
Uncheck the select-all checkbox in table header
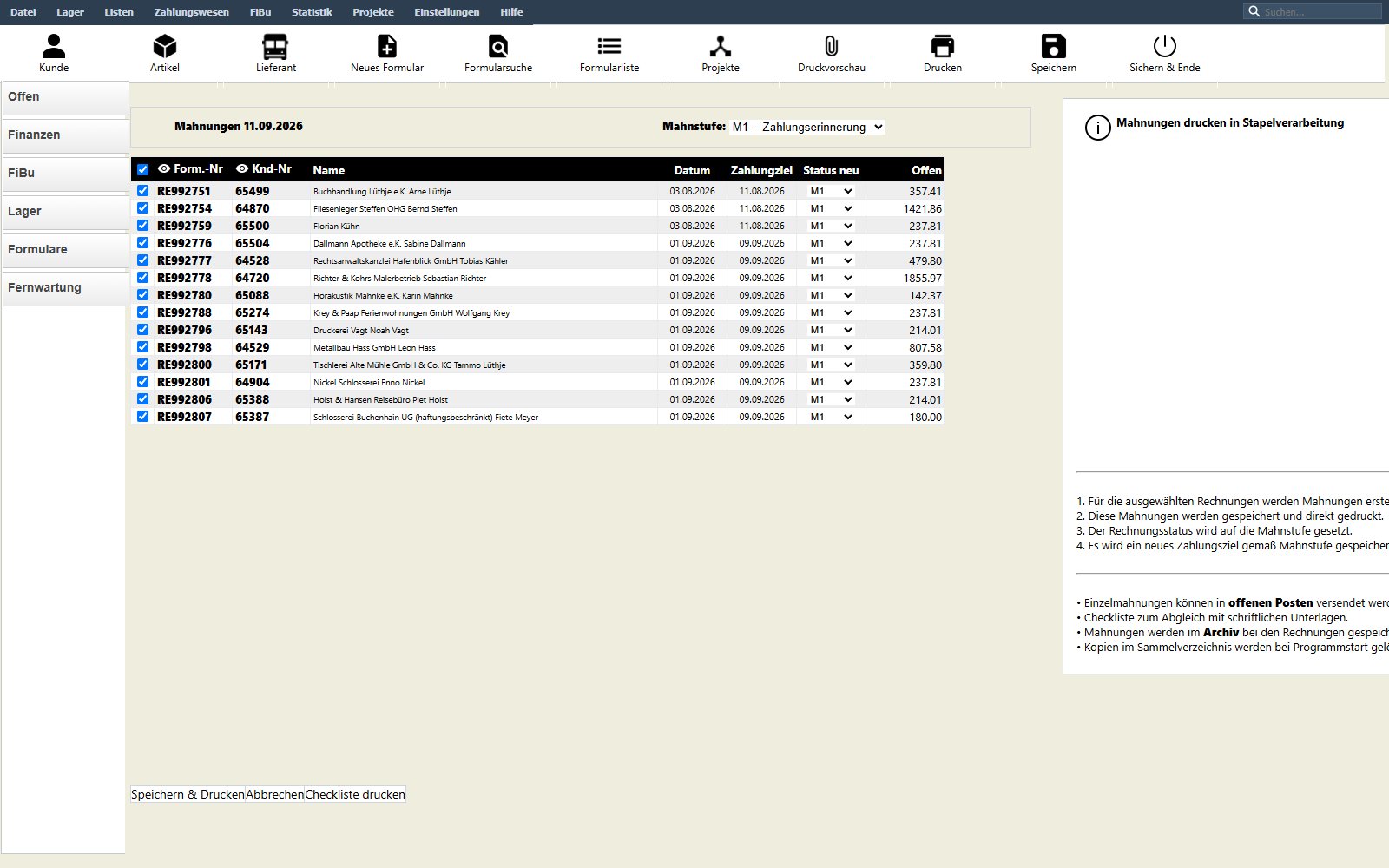143,170
